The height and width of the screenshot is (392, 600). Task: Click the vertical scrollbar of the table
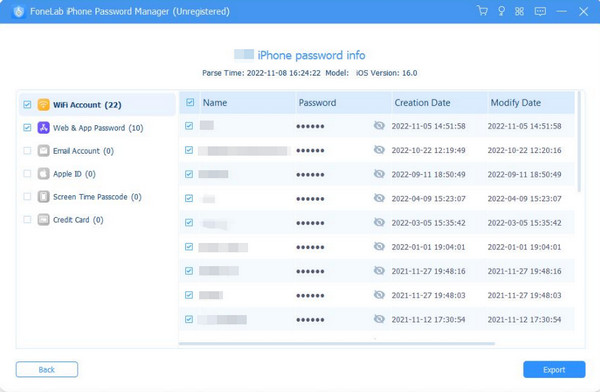coord(579,142)
